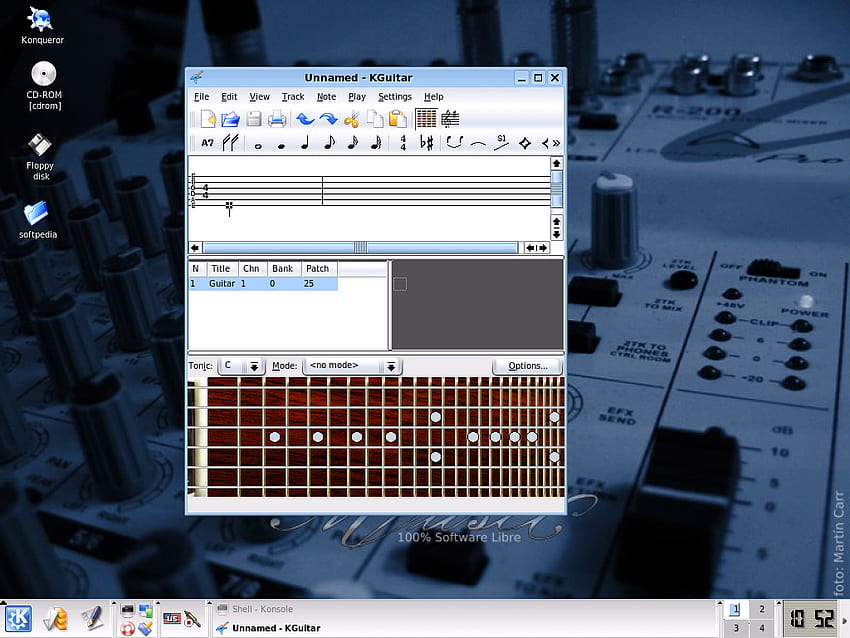Click the N column header
The image size is (850, 638).
196,268
